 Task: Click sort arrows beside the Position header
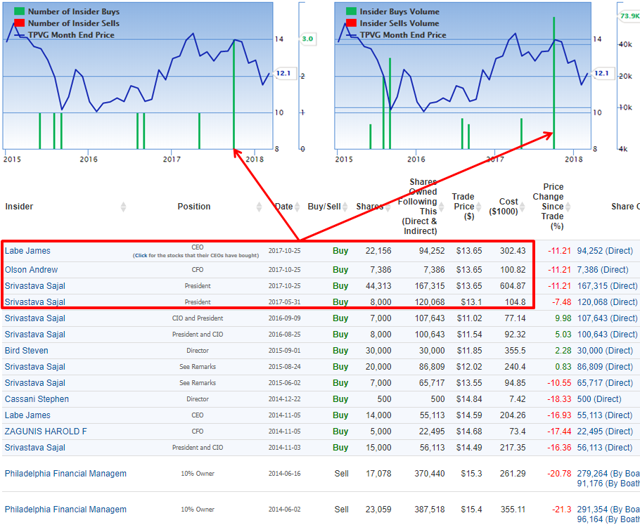(259, 207)
